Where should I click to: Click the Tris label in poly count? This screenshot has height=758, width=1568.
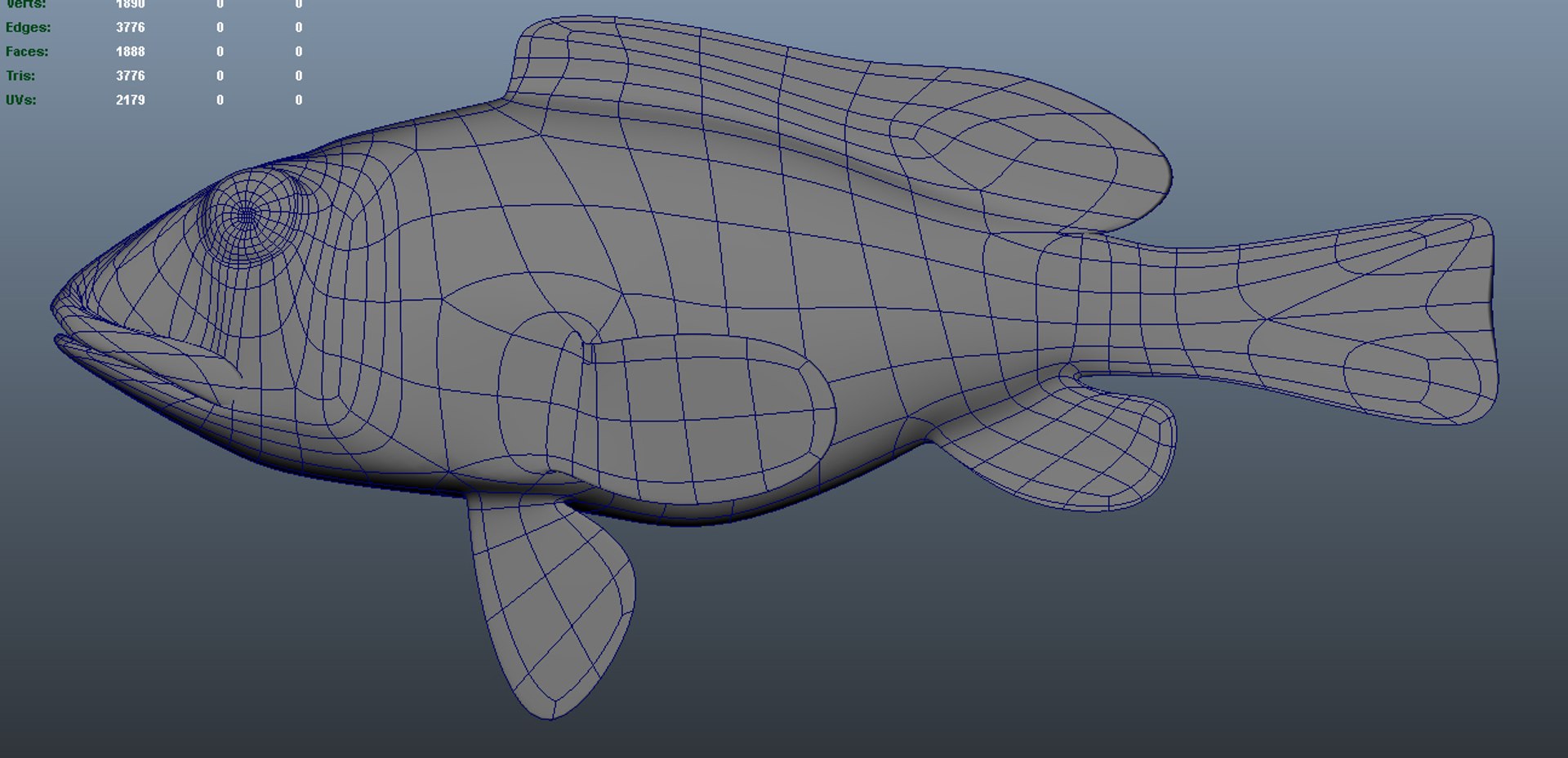point(20,76)
